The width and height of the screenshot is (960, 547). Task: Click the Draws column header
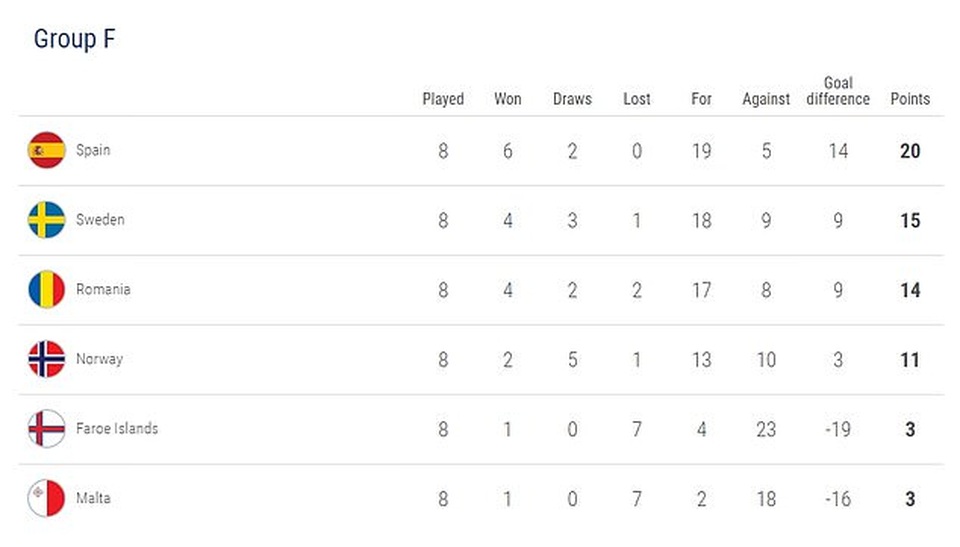pyautogui.click(x=572, y=99)
